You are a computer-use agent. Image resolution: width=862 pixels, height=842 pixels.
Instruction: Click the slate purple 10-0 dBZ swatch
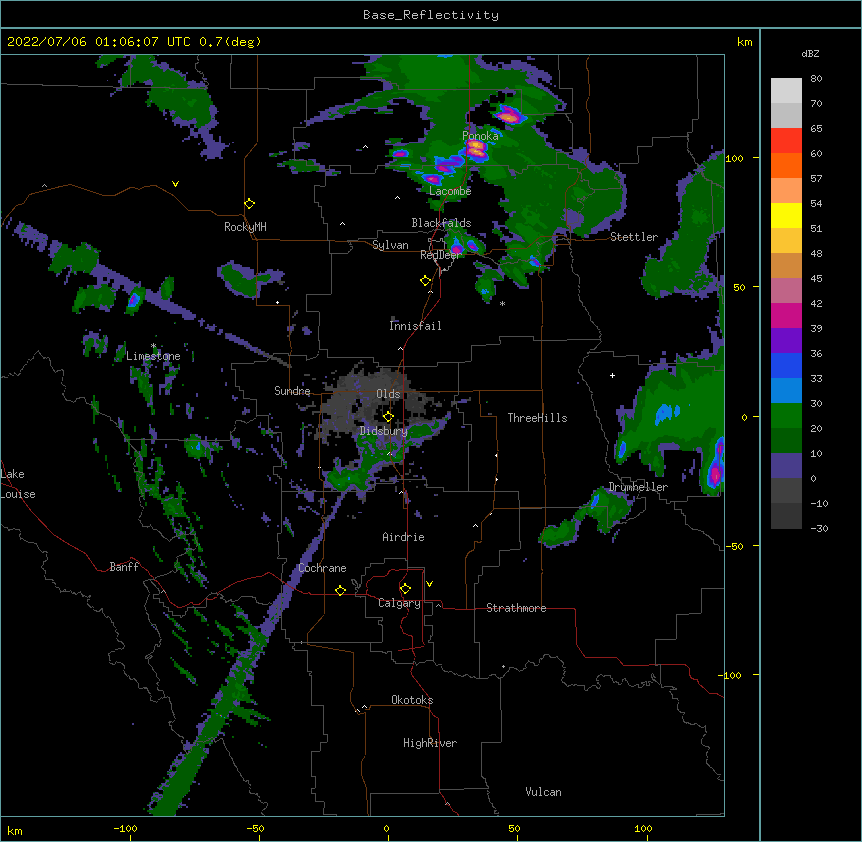(x=786, y=466)
